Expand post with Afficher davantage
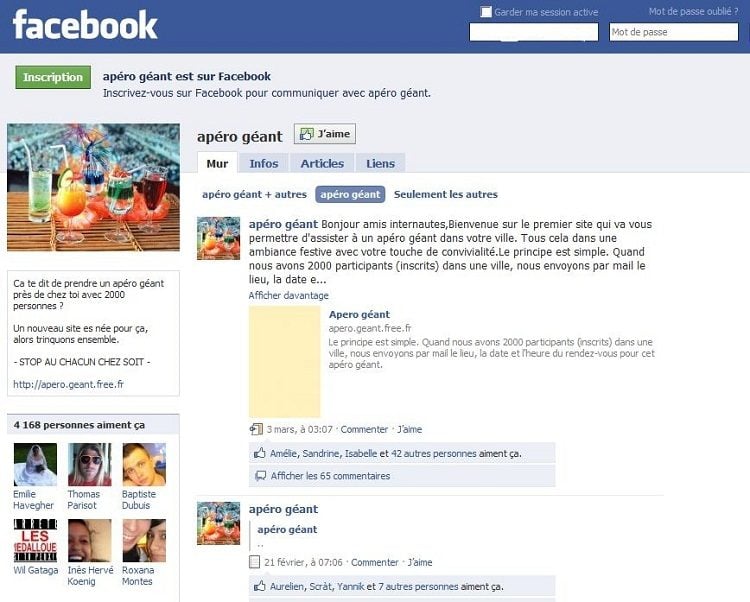 tap(288, 296)
